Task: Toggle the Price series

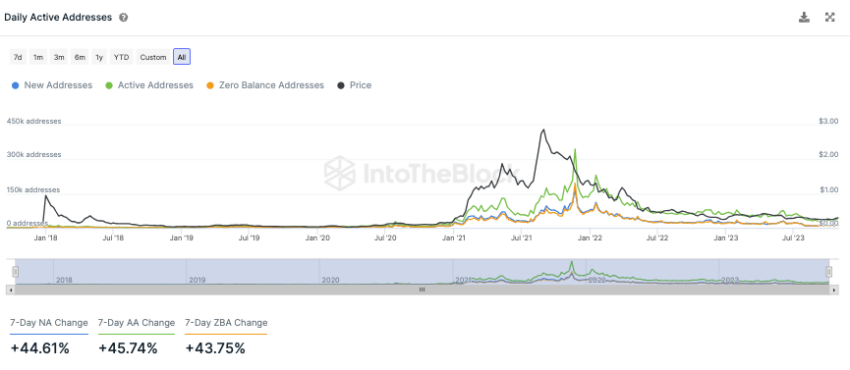Action: [355, 85]
